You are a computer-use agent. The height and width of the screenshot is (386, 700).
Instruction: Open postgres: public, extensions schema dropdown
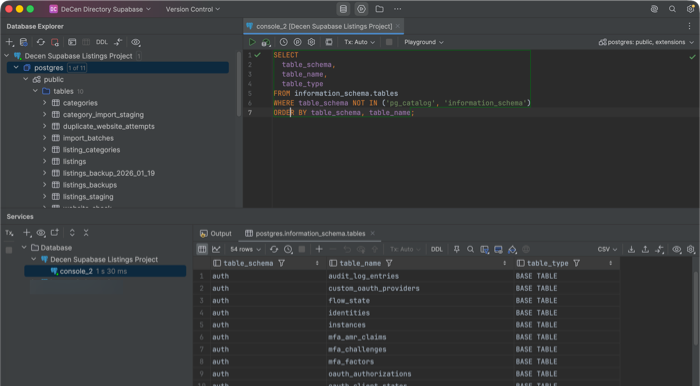coord(646,42)
